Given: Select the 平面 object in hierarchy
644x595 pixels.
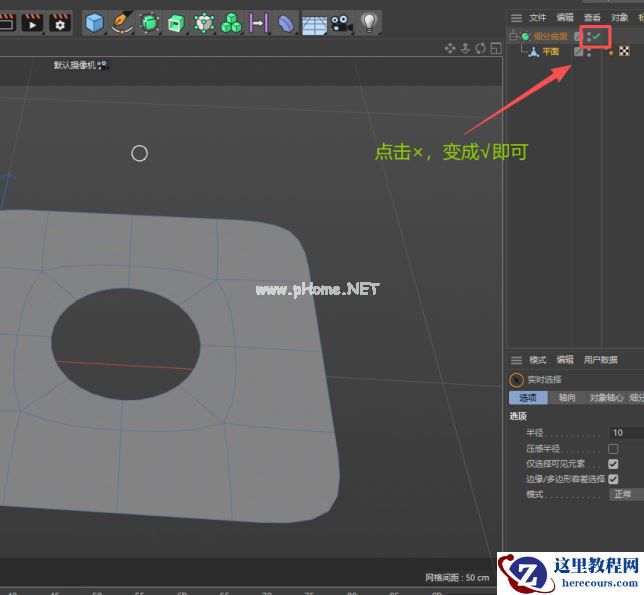Looking at the screenshot, I should [550, 52].
